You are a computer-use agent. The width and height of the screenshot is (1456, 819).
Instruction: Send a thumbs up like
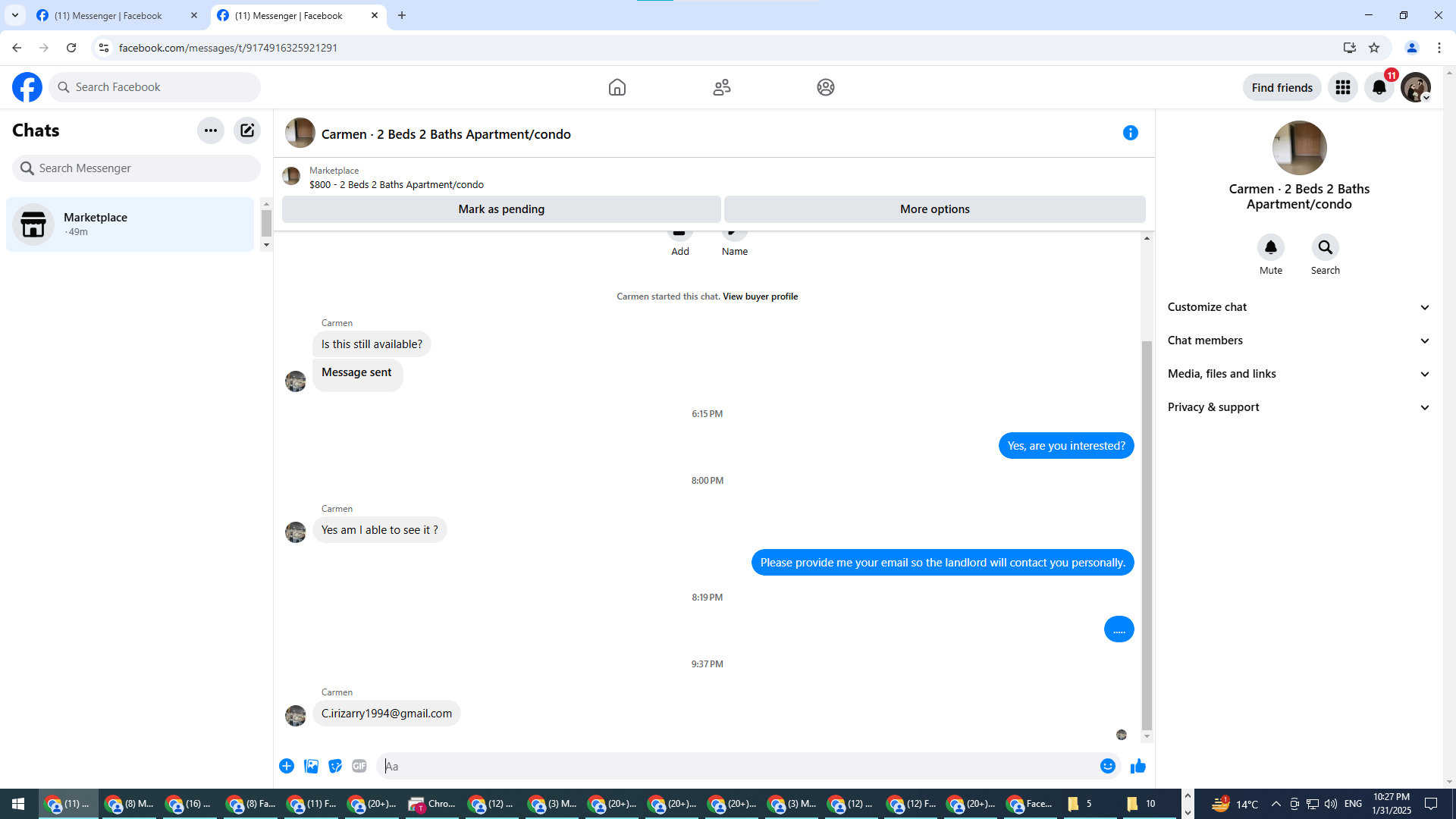[x=1138, y=766]
